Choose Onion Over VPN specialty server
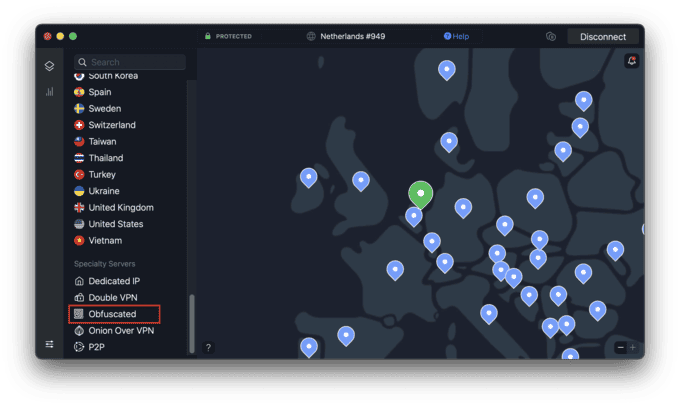The height and width of the screenshot is (406, 680). point(121,331)
